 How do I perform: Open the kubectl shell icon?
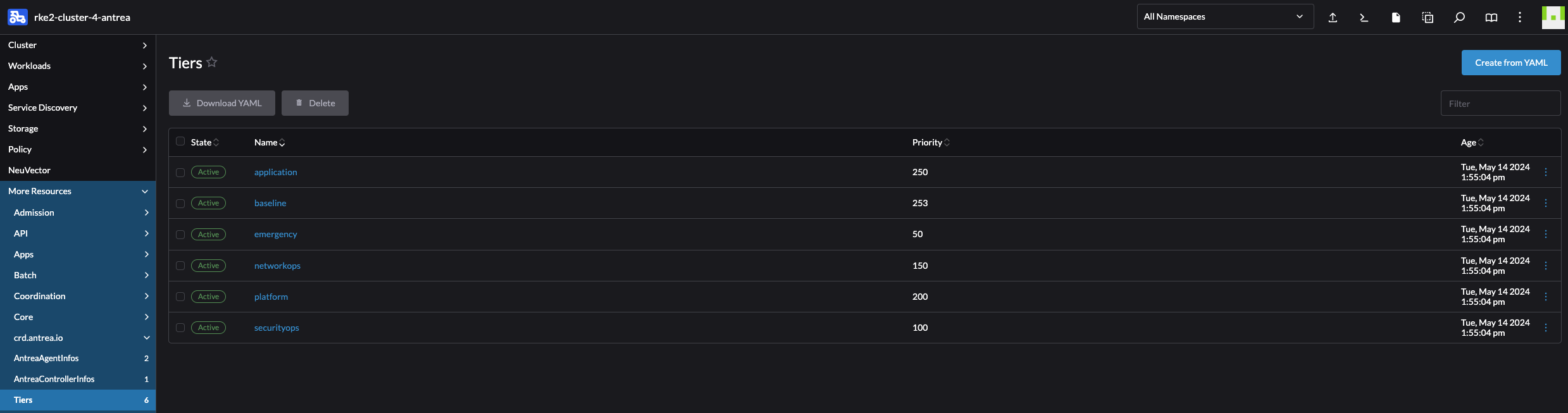pyautogui.click(x=1364, y=17)
